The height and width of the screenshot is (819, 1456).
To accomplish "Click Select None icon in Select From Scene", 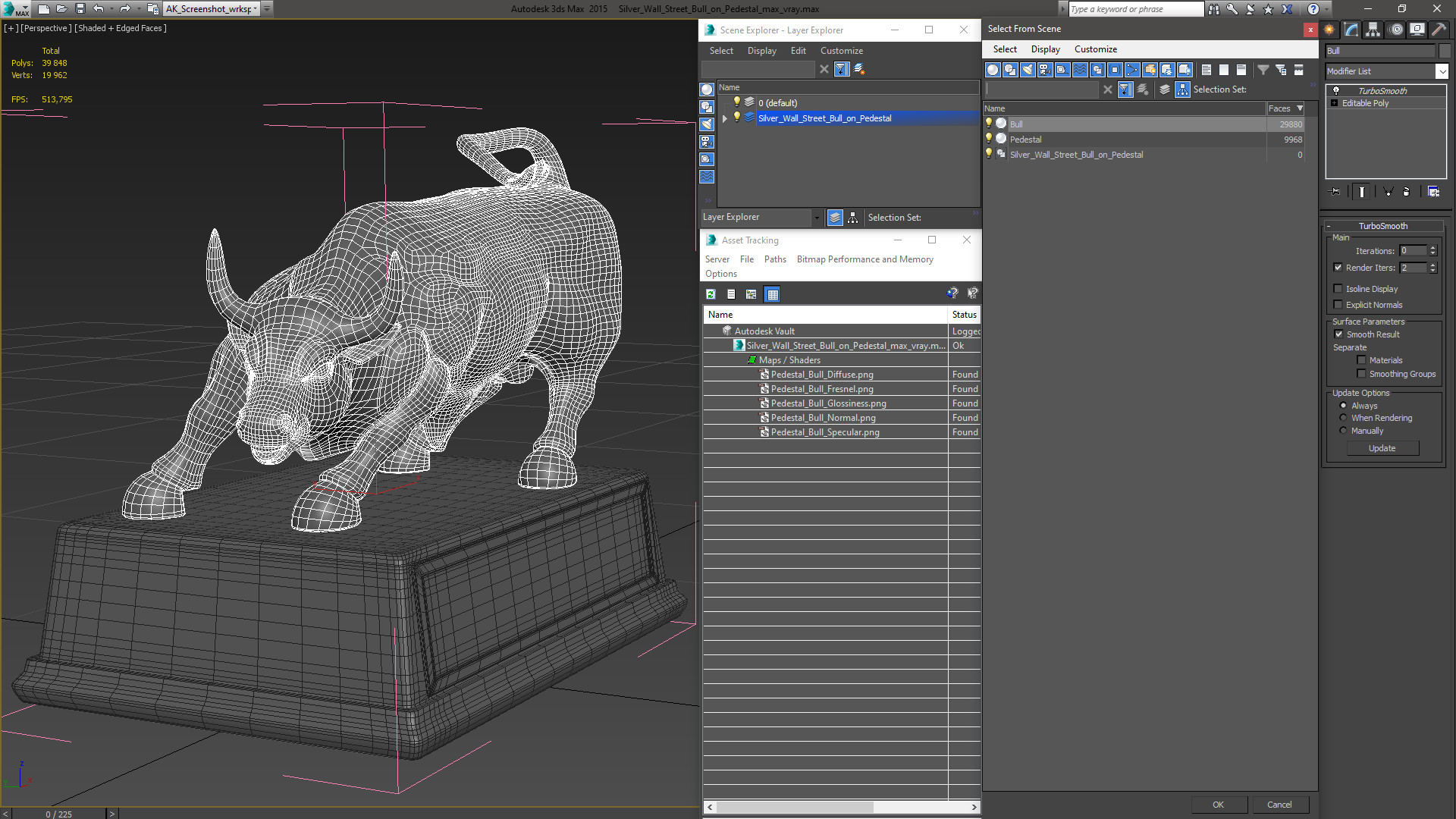I will point(1224,70).
